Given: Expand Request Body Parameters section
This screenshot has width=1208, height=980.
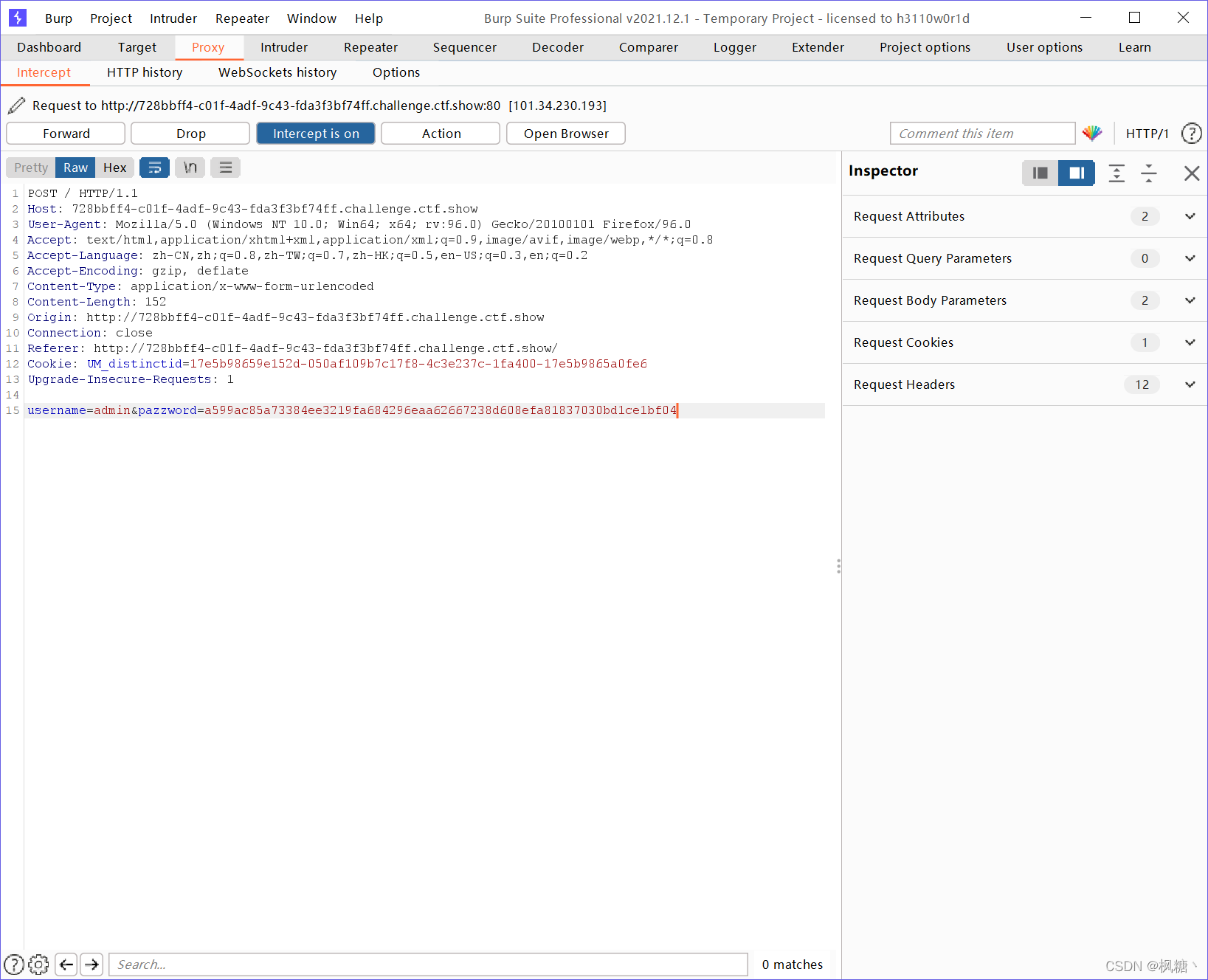Looking at the screenshot, I should click(x=1024, y=300).
